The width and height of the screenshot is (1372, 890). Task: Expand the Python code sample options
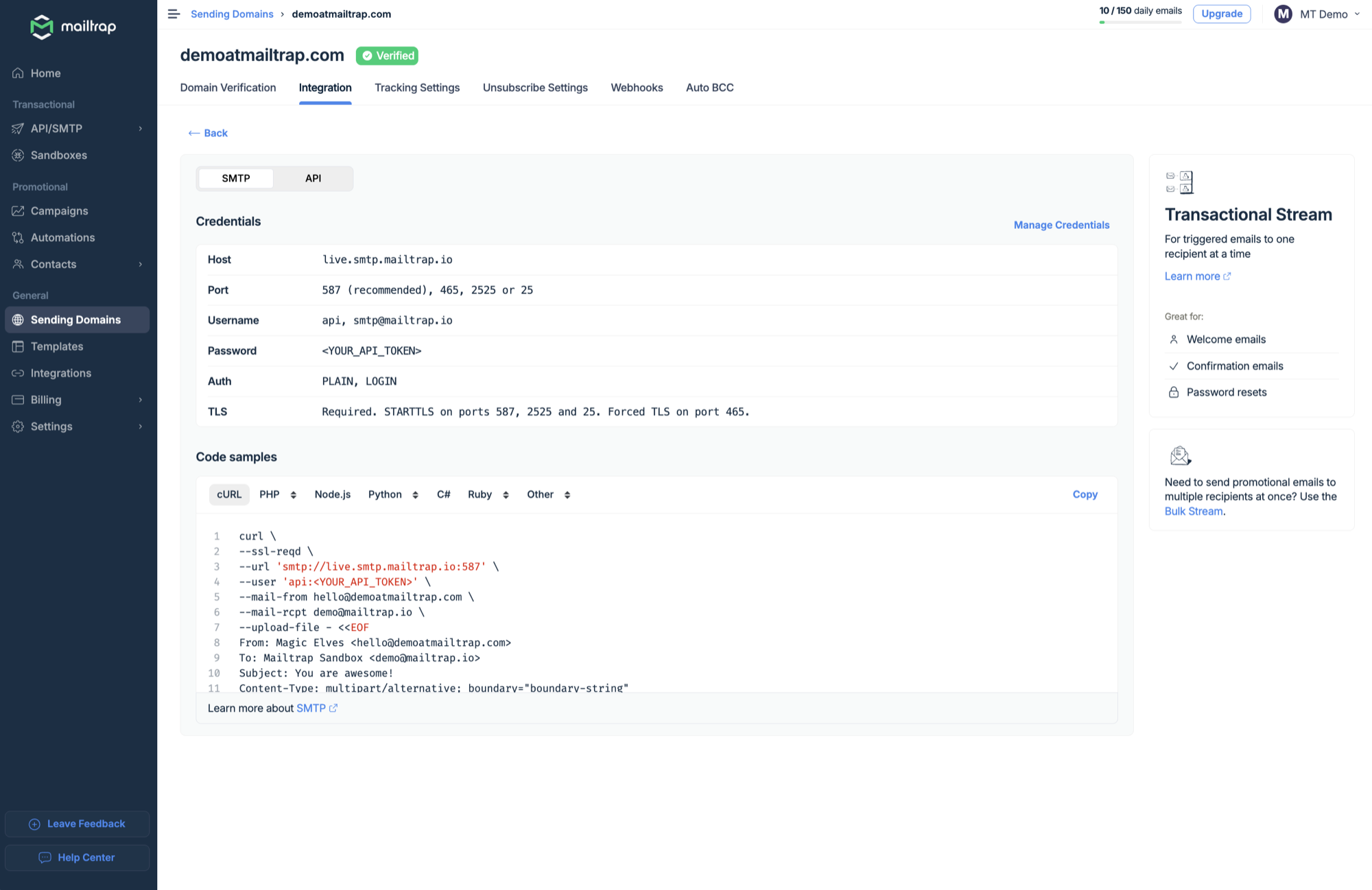click(393, 494)
